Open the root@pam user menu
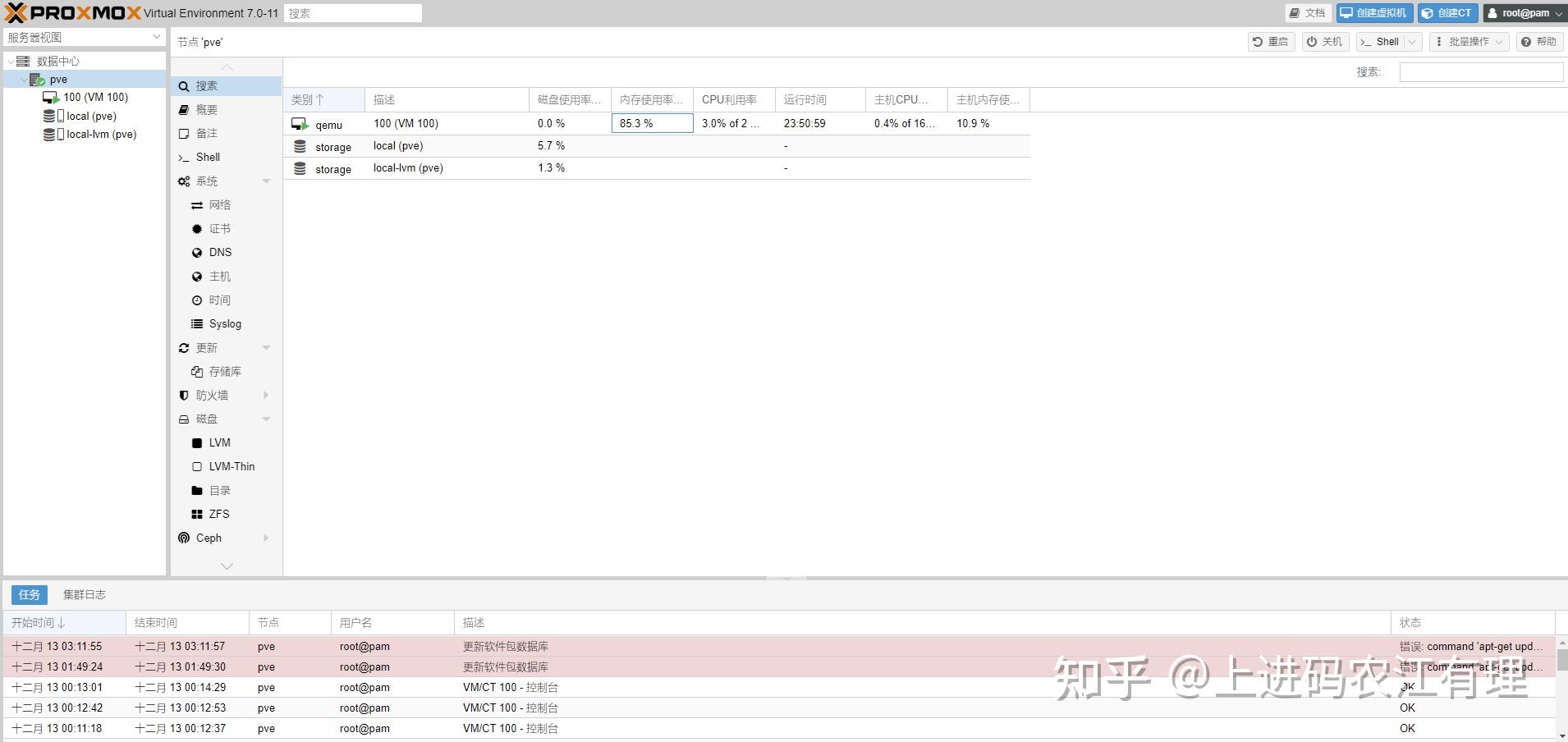This screenshot has width=1568, height=742. point(1524,12)
